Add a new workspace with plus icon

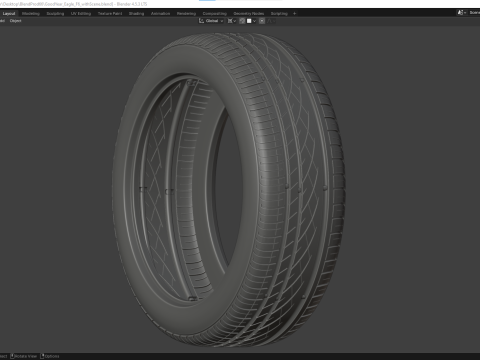(294, 14)
